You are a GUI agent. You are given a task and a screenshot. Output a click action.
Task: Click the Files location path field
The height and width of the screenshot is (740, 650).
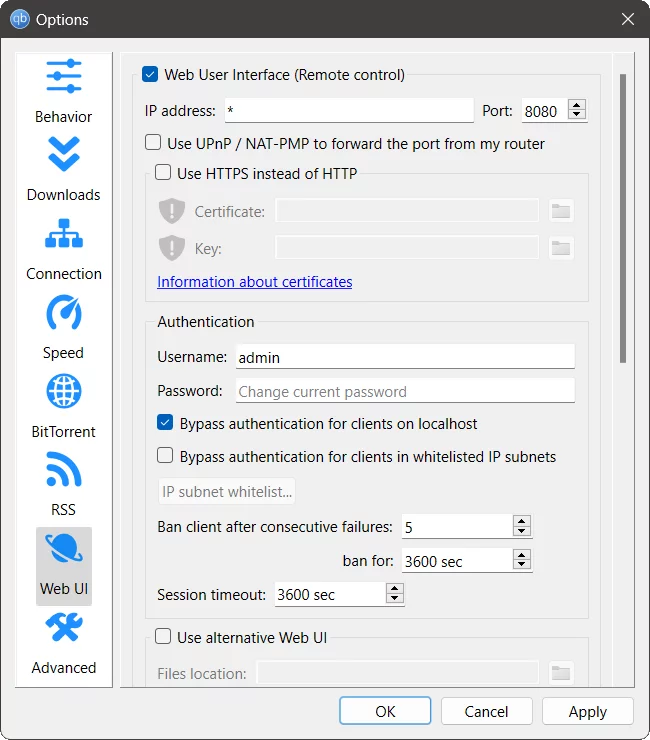397,673
